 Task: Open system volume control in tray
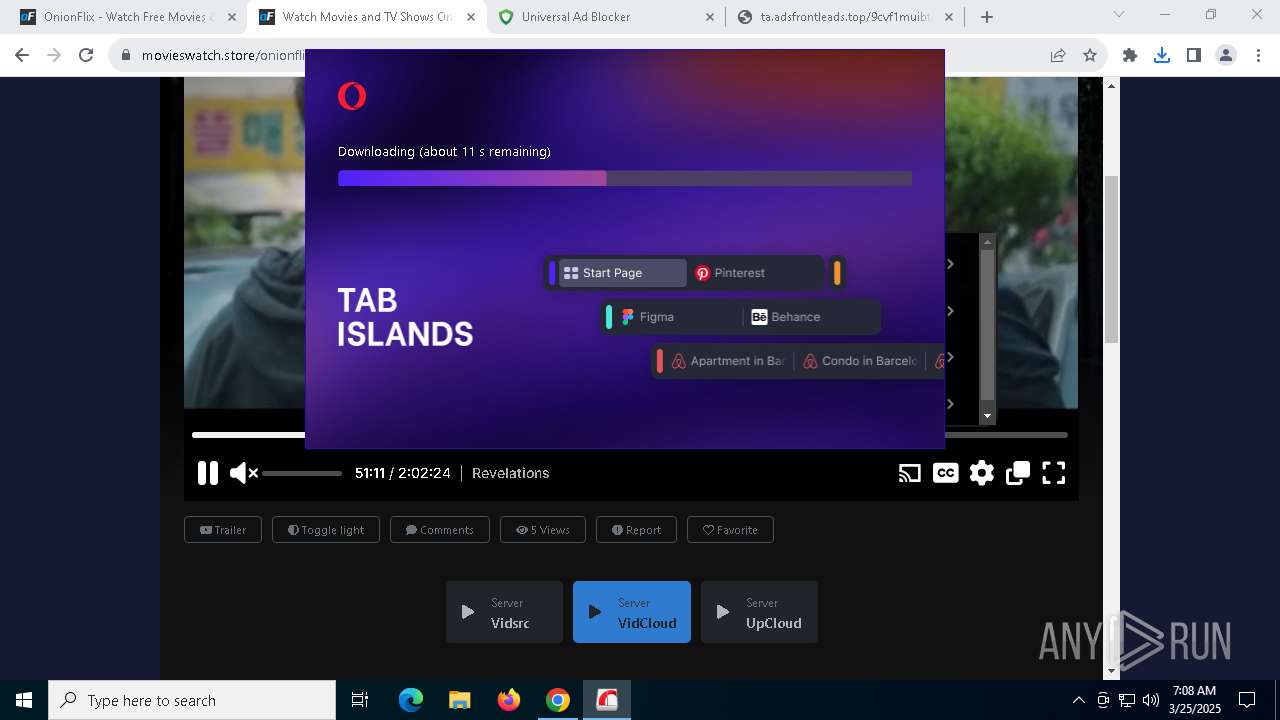coord(1151,700)
